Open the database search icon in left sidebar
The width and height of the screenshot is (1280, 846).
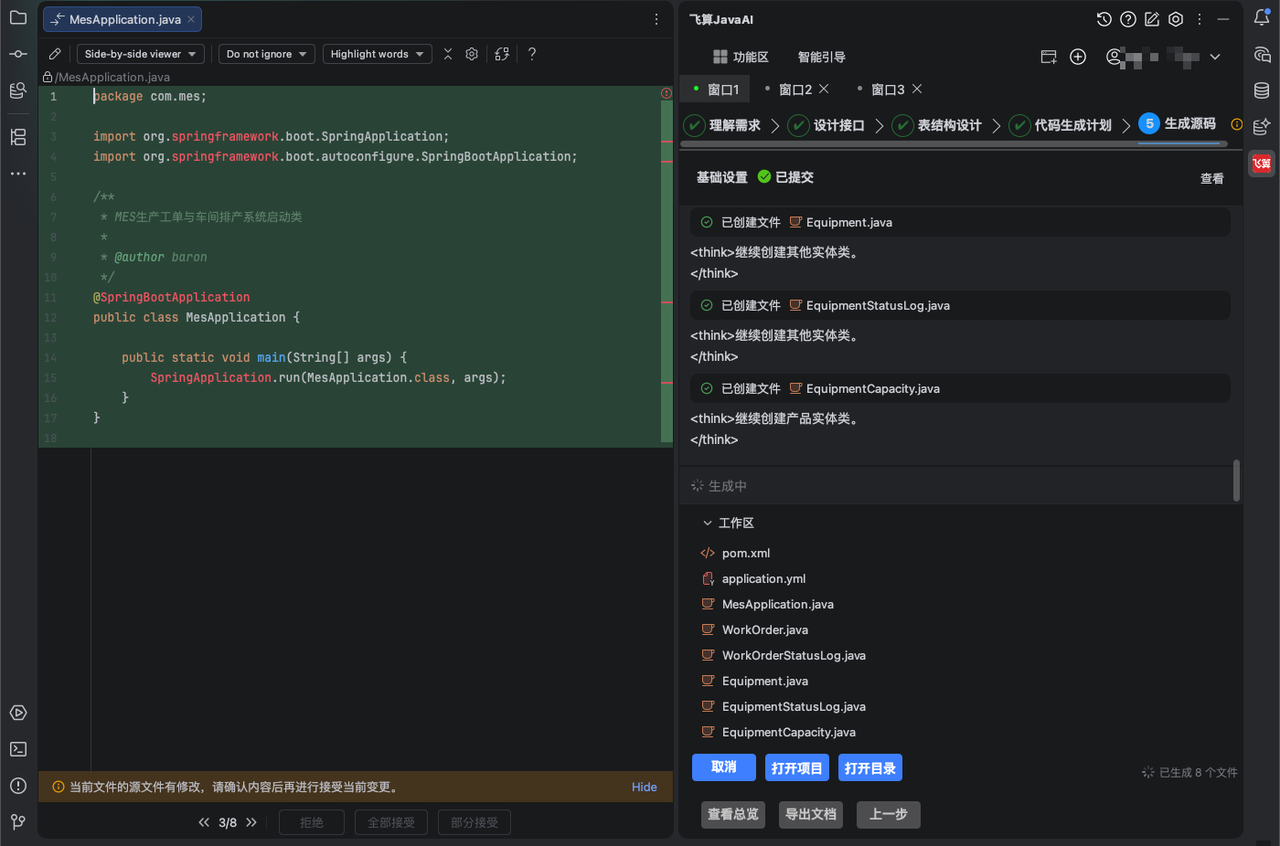[18, 90]
